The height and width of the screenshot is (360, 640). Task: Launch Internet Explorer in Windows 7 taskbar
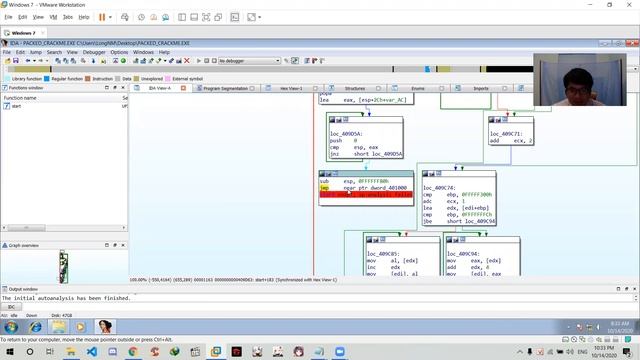(36, 327)
